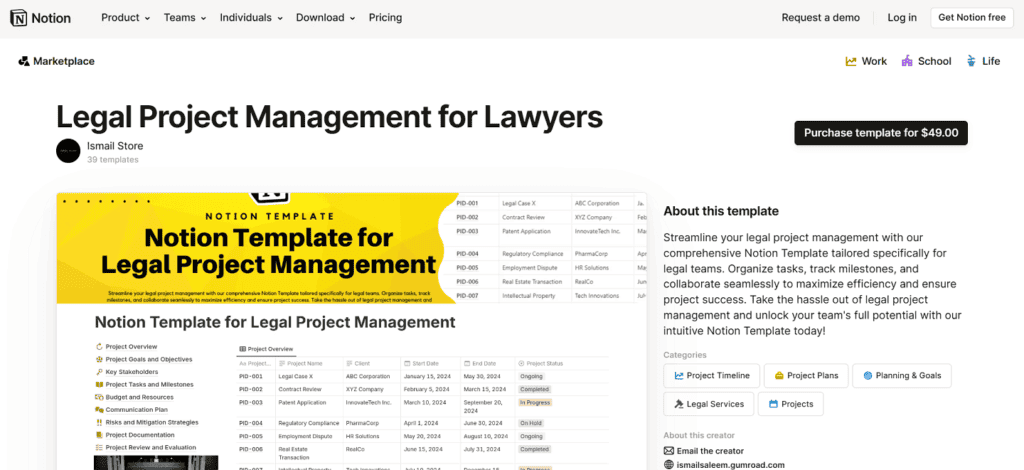Click the About this creator label
This screenshot has width=1024, height=470.
699,435
